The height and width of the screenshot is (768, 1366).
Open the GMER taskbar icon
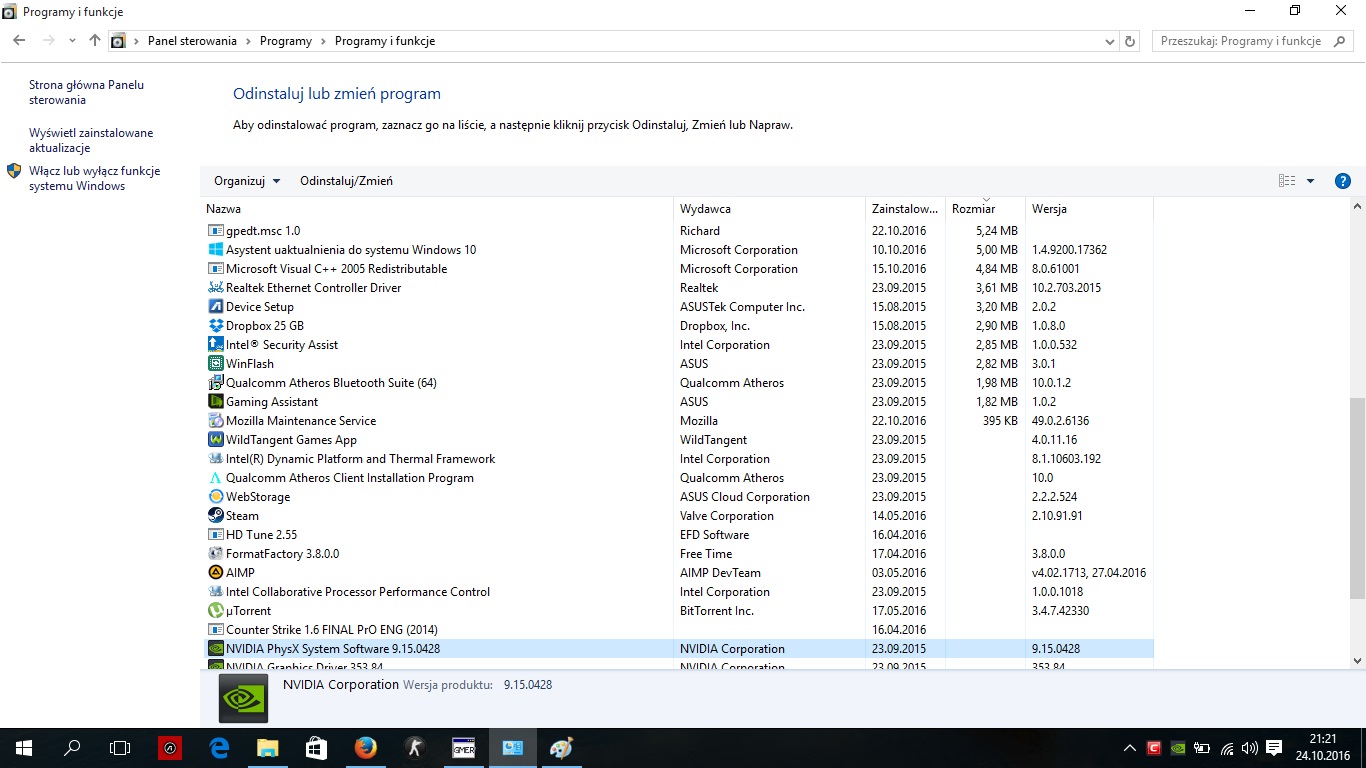(x=464, y=748)
